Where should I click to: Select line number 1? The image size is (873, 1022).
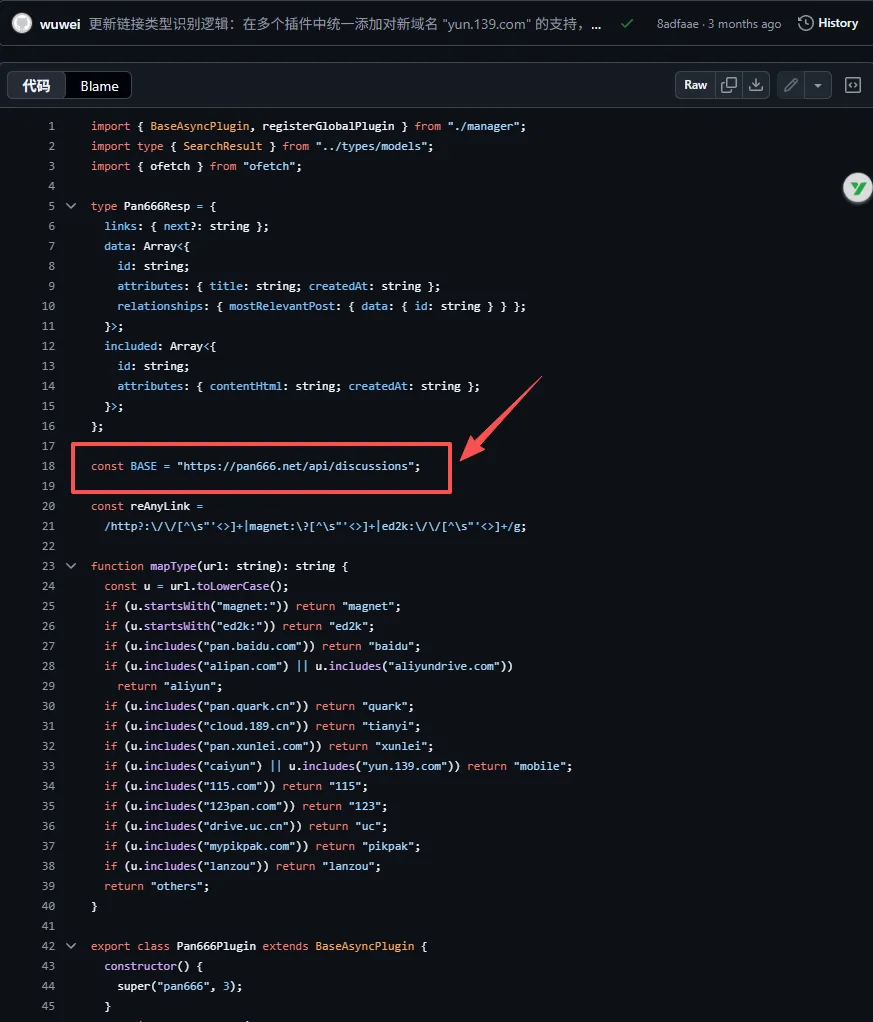52,126
